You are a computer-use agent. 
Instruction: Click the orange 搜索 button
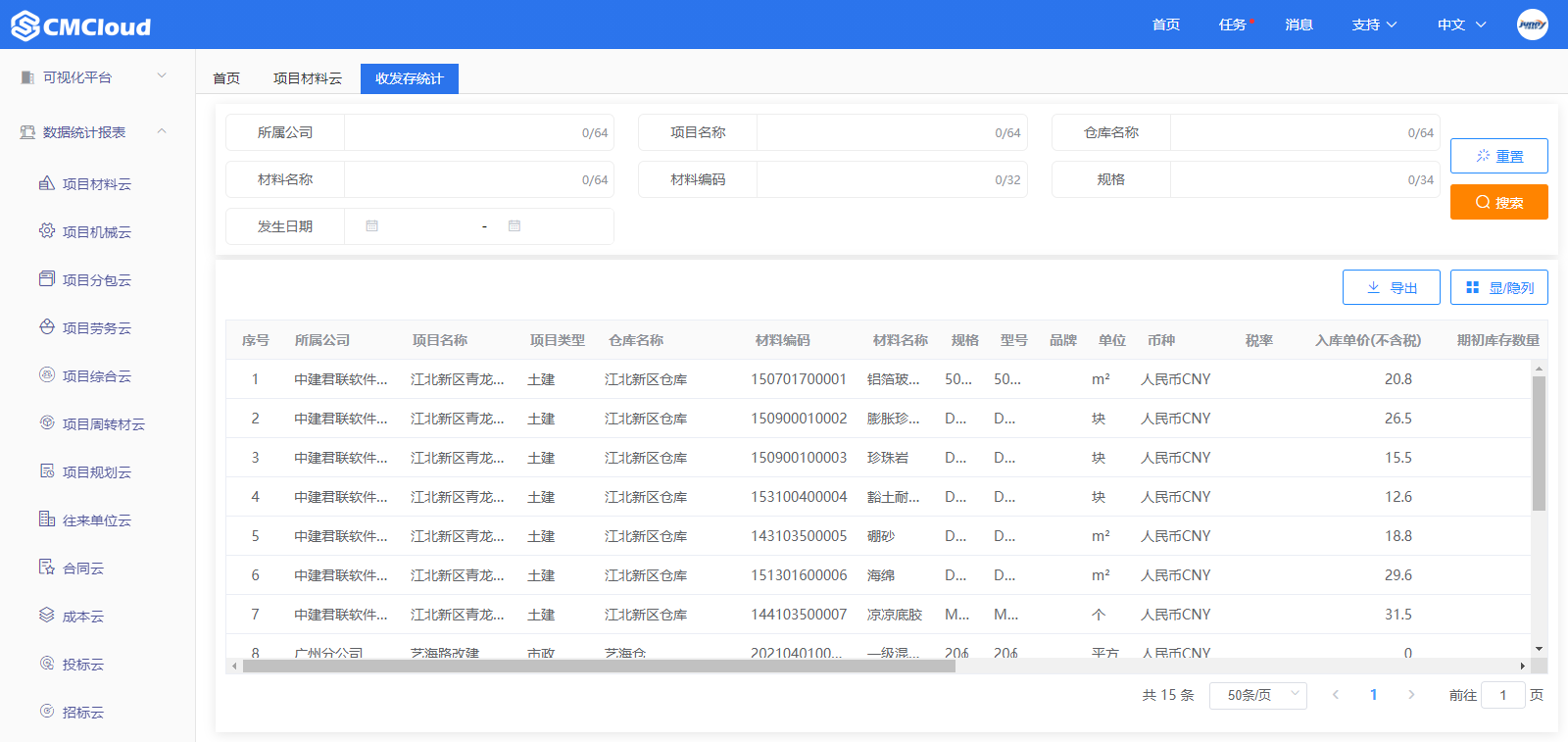[x=1498, y=202]
